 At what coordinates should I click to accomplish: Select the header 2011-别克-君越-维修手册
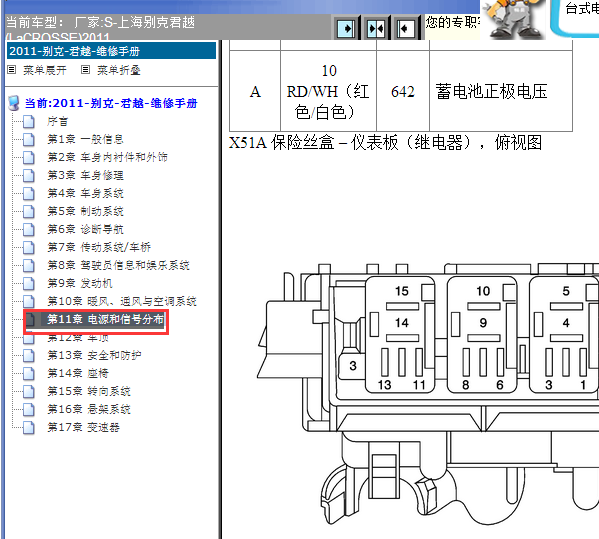point(112,51)
